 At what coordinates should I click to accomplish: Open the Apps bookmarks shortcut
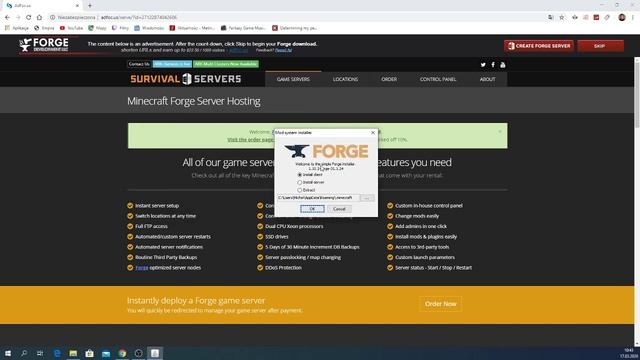(17, 28)
